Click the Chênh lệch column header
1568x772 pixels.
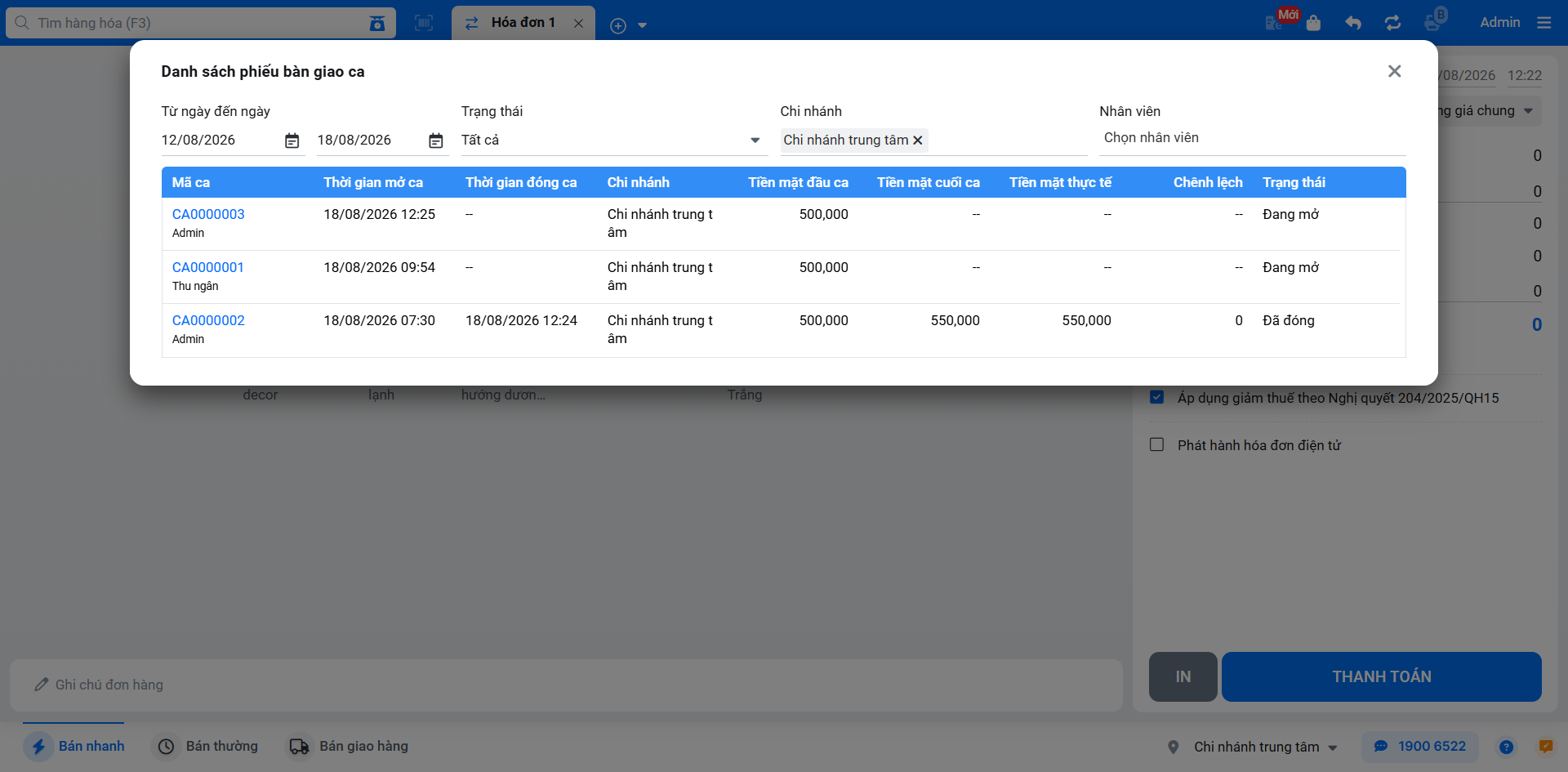(1208, 182)
